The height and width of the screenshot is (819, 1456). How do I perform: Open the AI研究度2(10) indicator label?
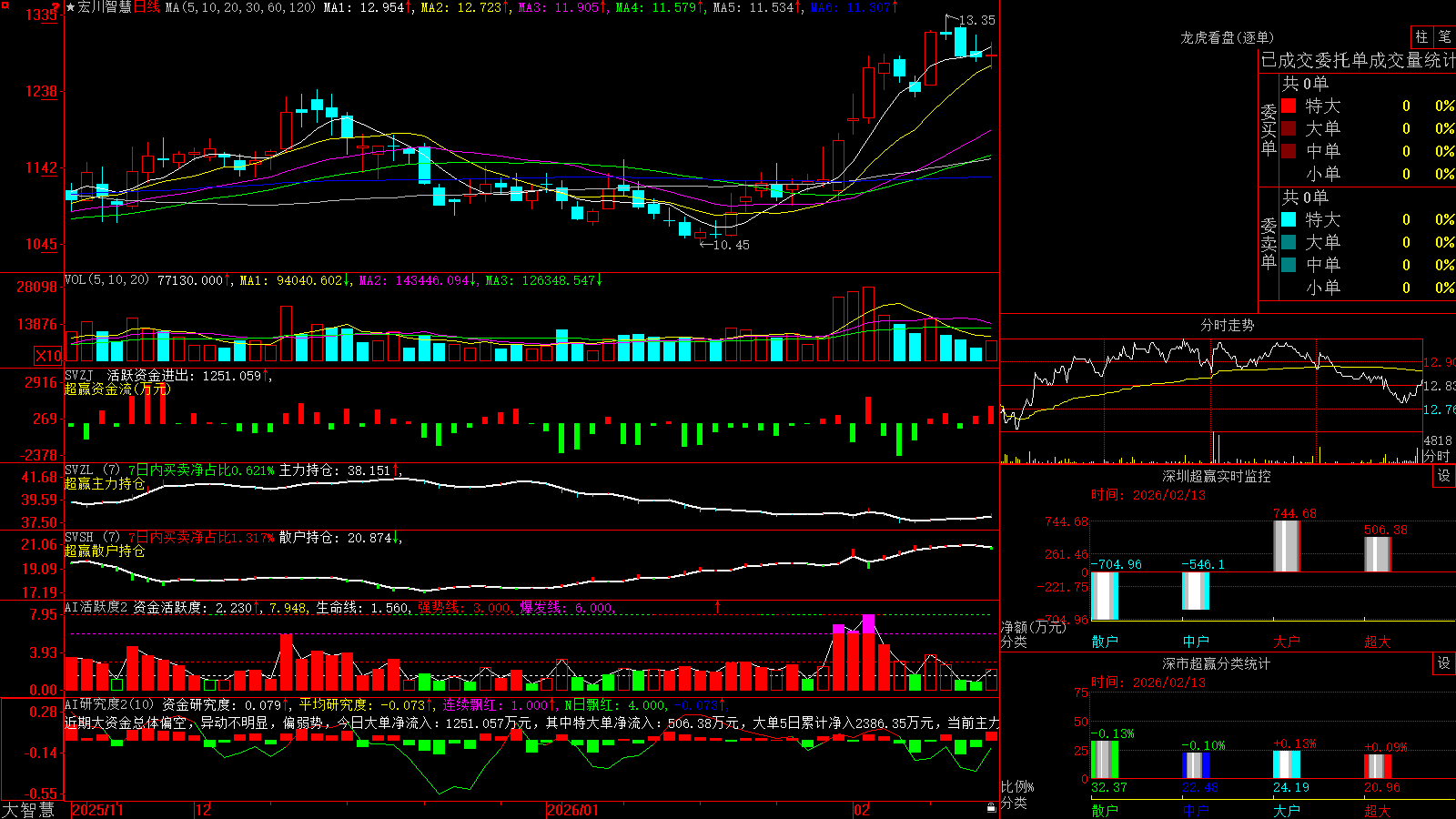110,704
